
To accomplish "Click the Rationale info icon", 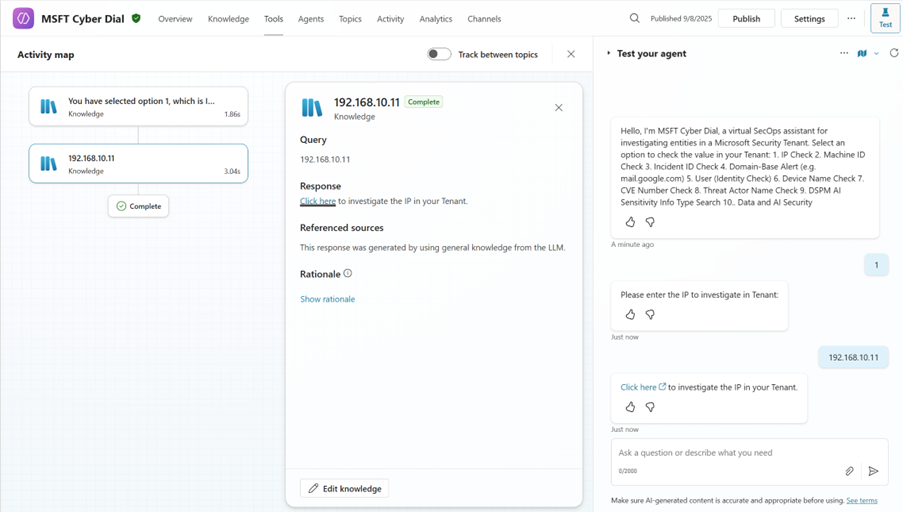I will tap(348, 274).
